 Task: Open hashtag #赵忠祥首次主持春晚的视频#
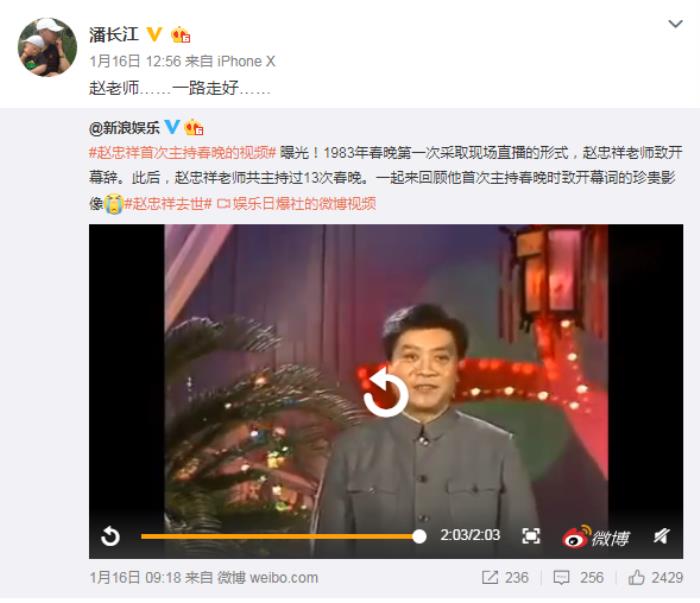coord(182,153)
